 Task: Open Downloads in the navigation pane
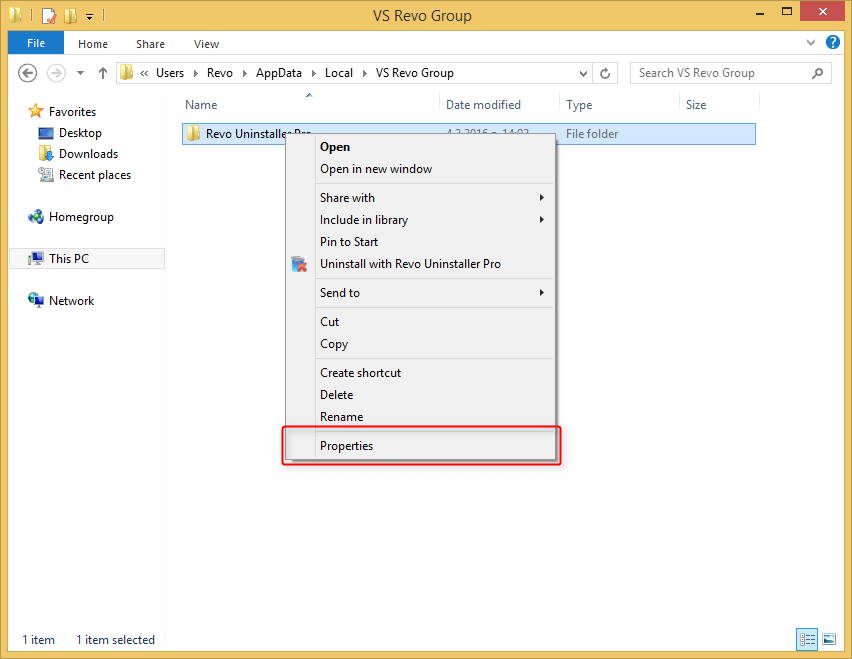88,154
